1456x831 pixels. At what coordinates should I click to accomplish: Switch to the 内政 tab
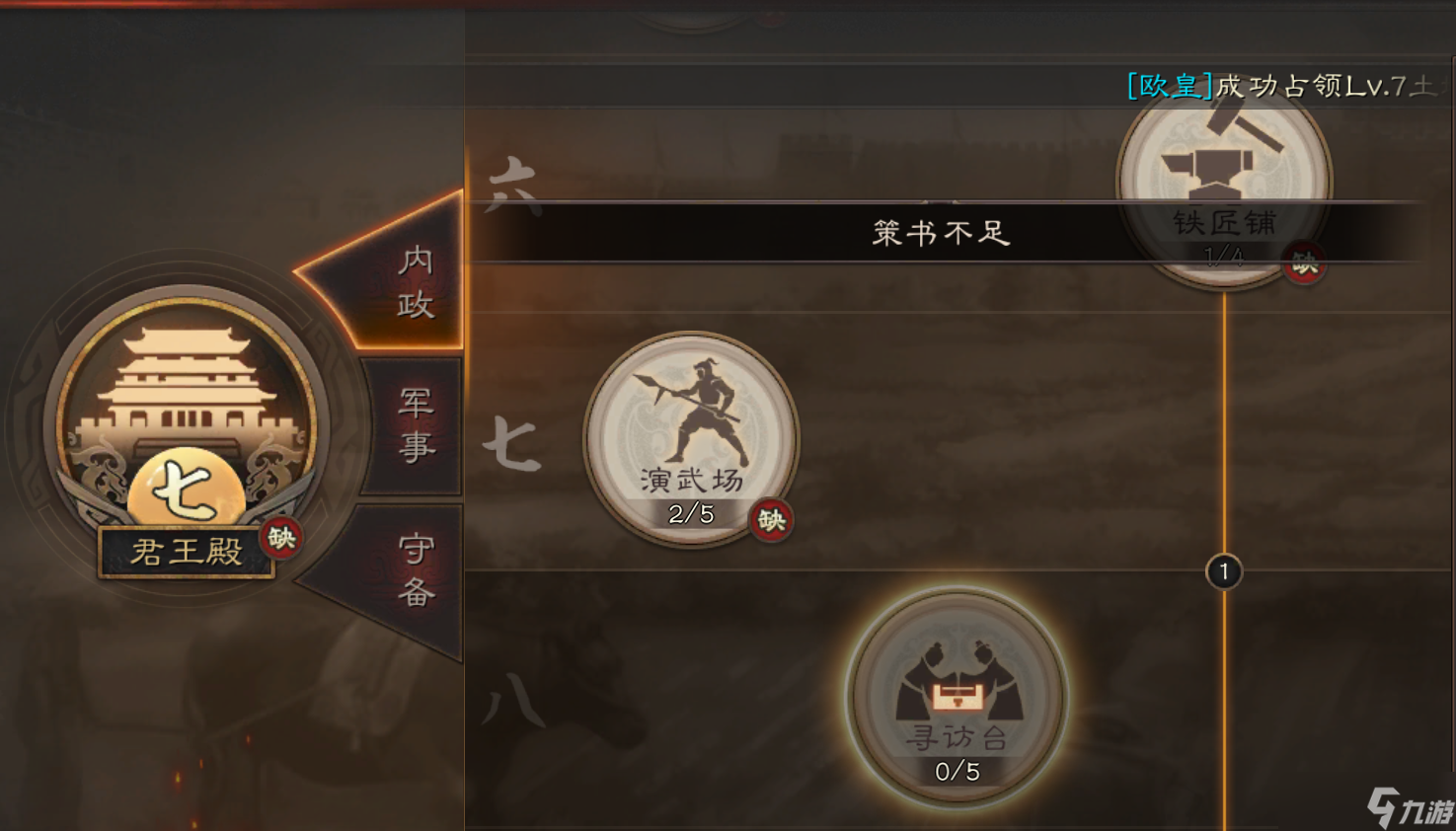pos(416,282)
